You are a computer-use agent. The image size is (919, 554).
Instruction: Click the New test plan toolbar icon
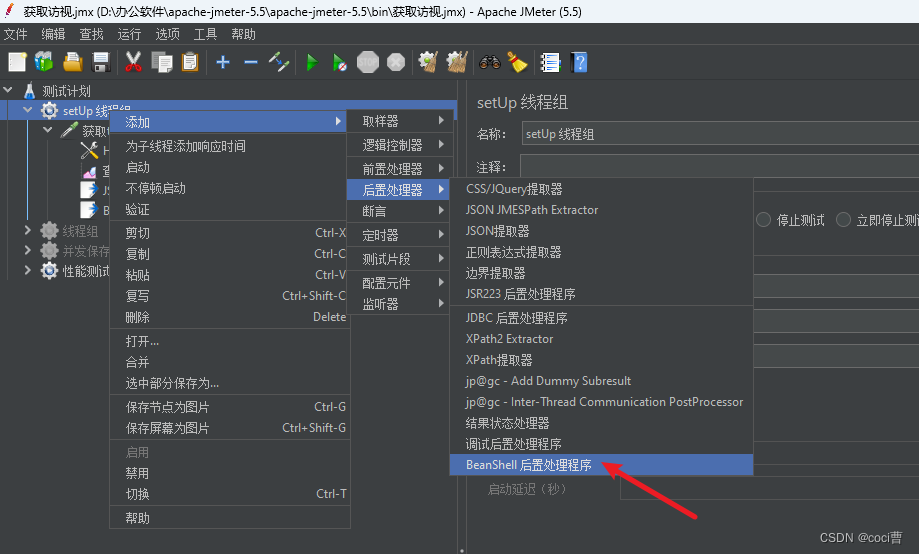pyautogui.click(x=17, y=62)
